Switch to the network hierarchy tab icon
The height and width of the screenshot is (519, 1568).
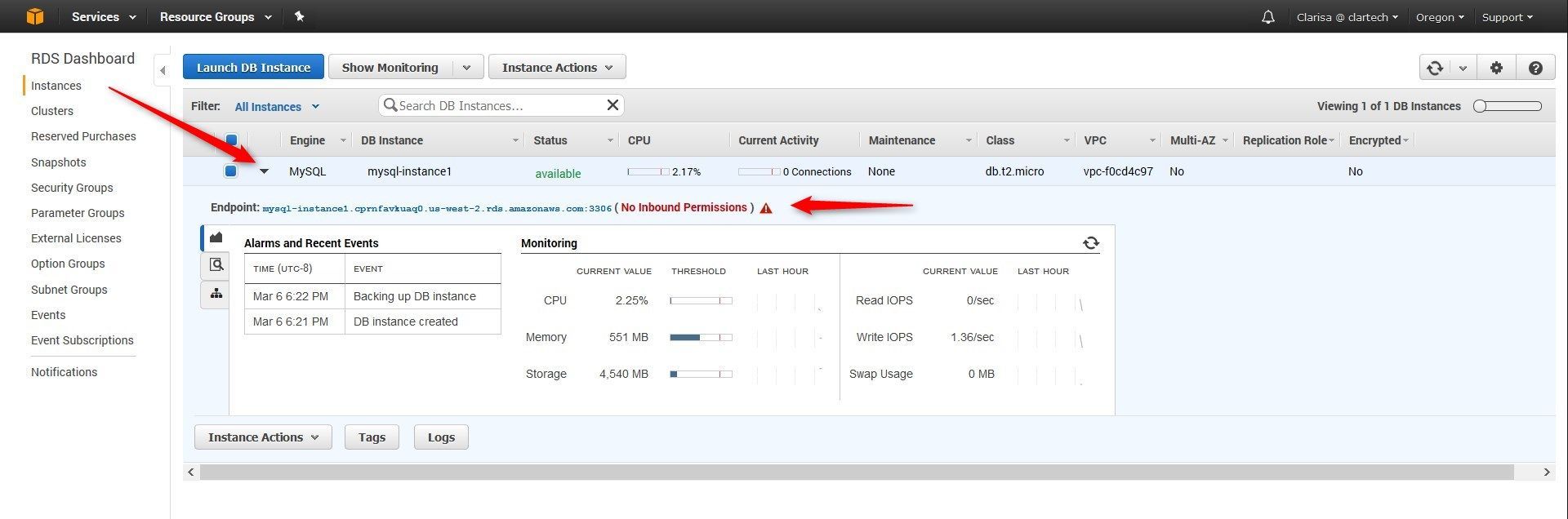(x=216, y=293)
